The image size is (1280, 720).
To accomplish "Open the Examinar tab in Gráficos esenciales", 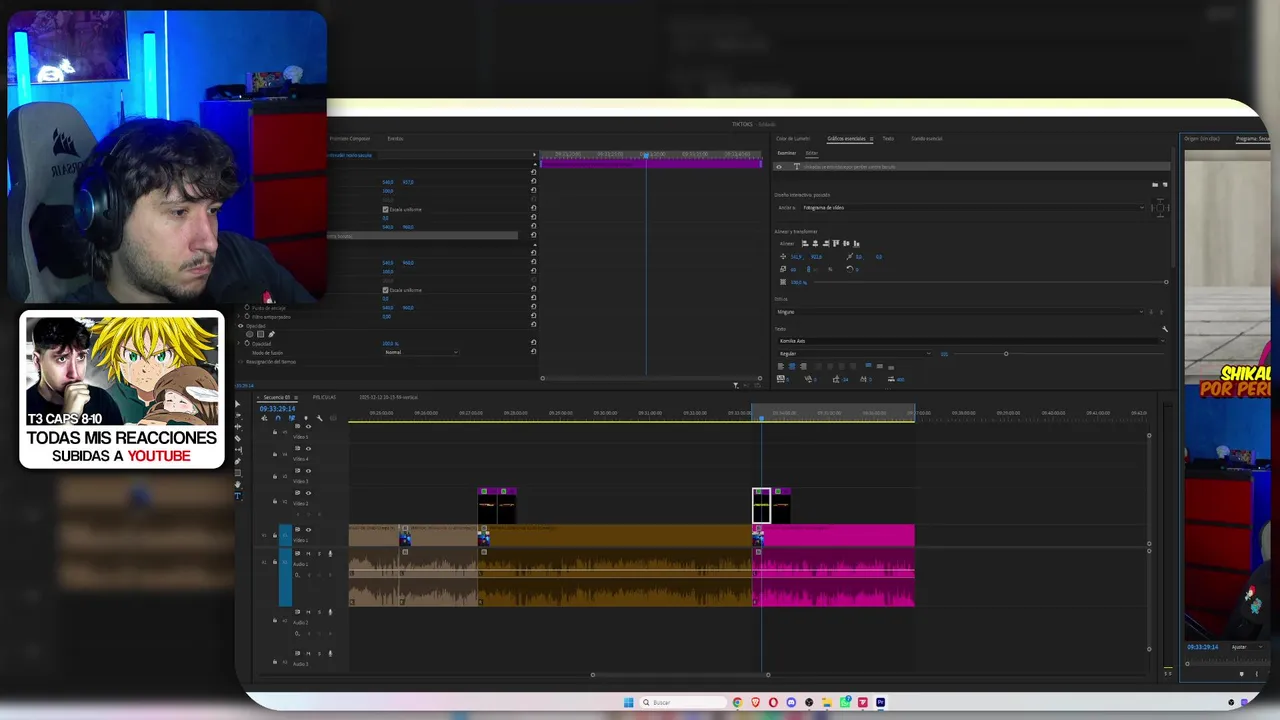I will [x=787, y=153].
